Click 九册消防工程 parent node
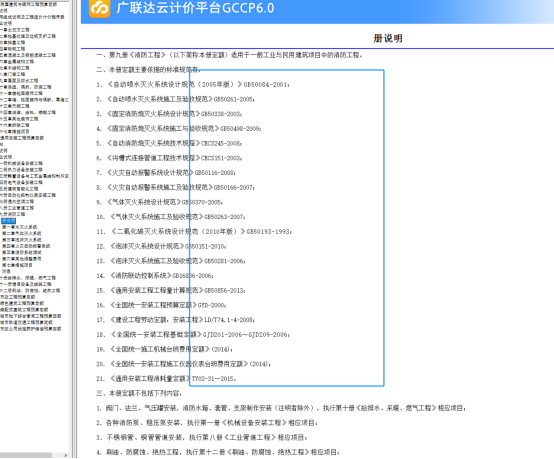 (x=13, y=214)
